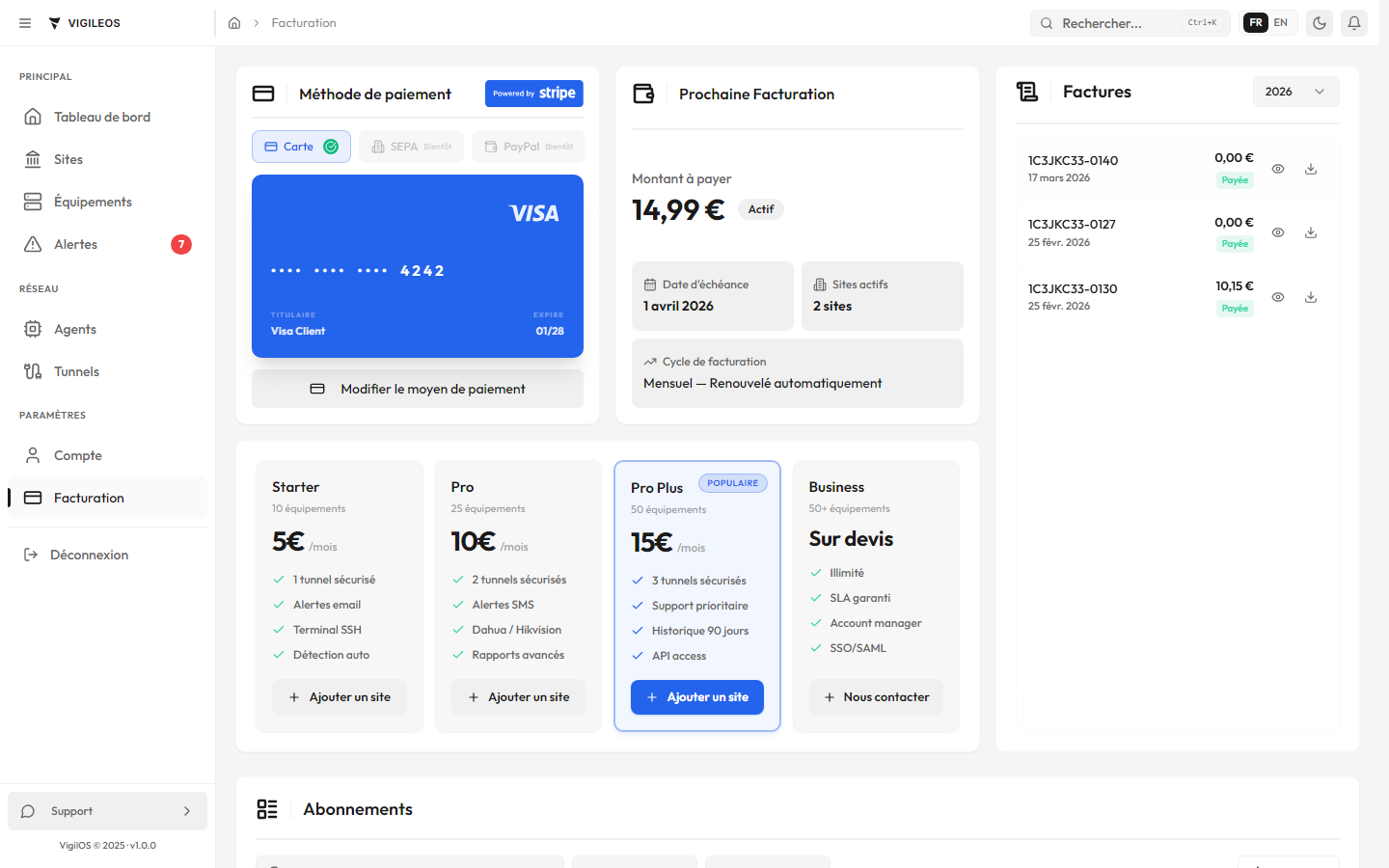
Task: Open Tunnels in the sidebar
Action: (x=107, y=371)
